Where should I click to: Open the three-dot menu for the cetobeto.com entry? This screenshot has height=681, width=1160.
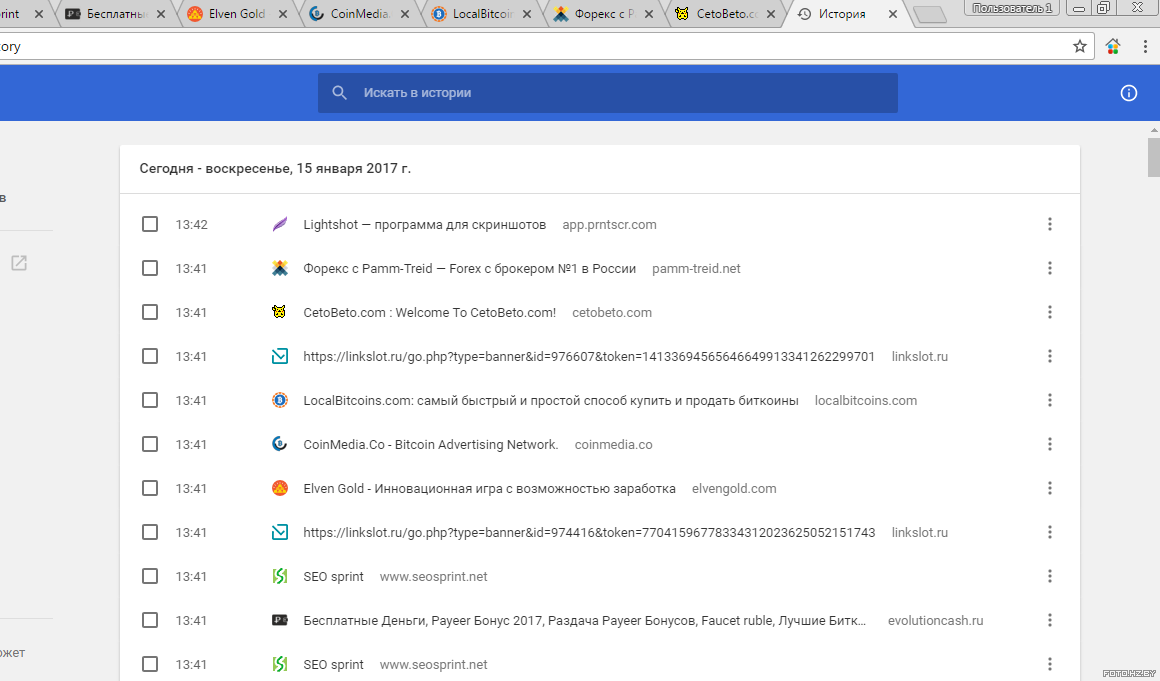click(x=1049, y=312)
